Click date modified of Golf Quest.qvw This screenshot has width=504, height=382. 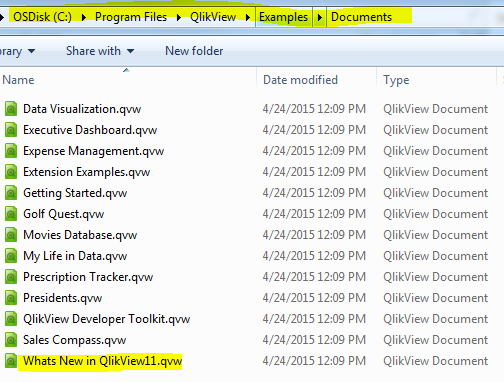(x=314, y=214)
